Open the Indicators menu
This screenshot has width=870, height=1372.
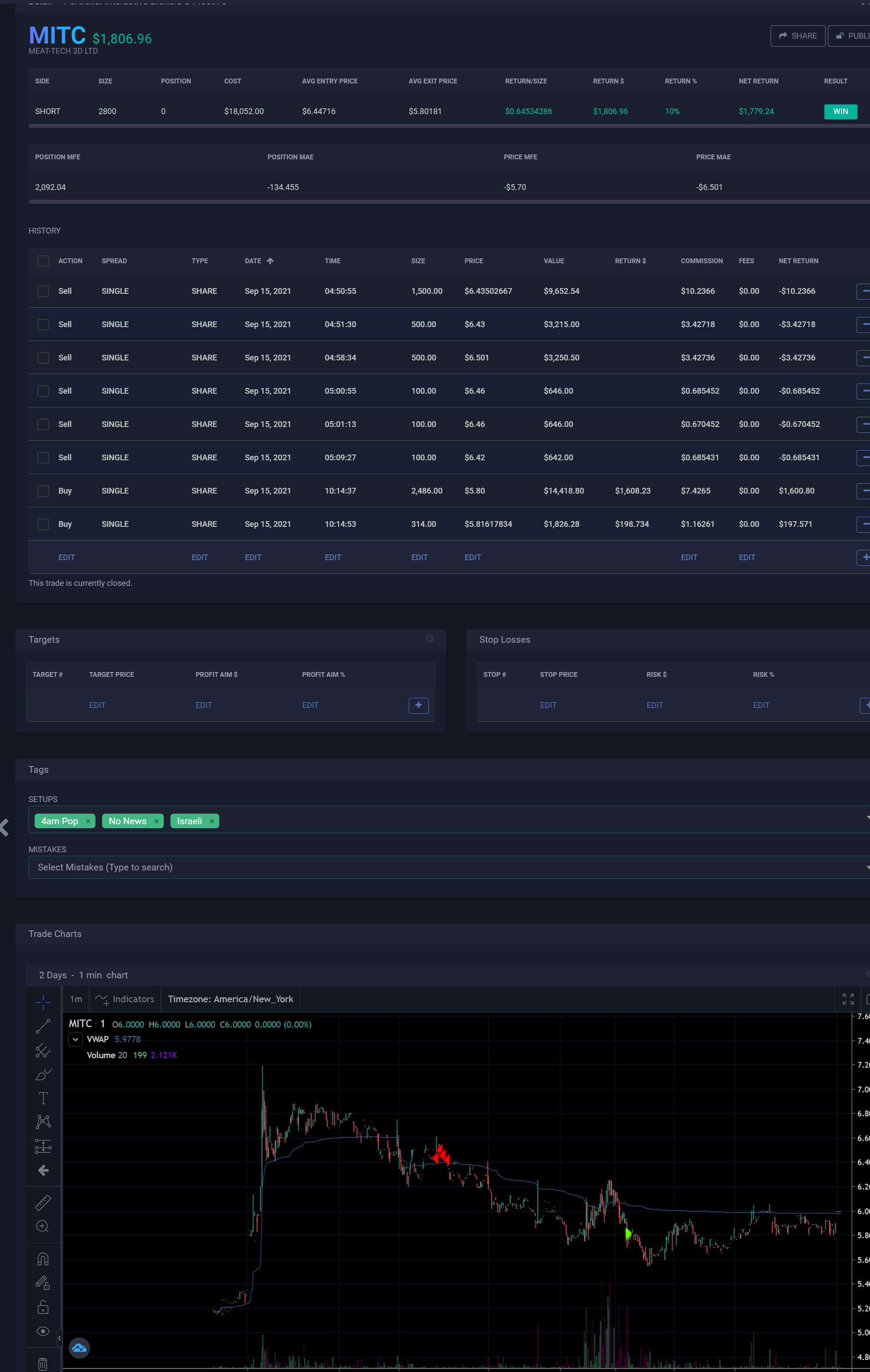coord(125,999)
